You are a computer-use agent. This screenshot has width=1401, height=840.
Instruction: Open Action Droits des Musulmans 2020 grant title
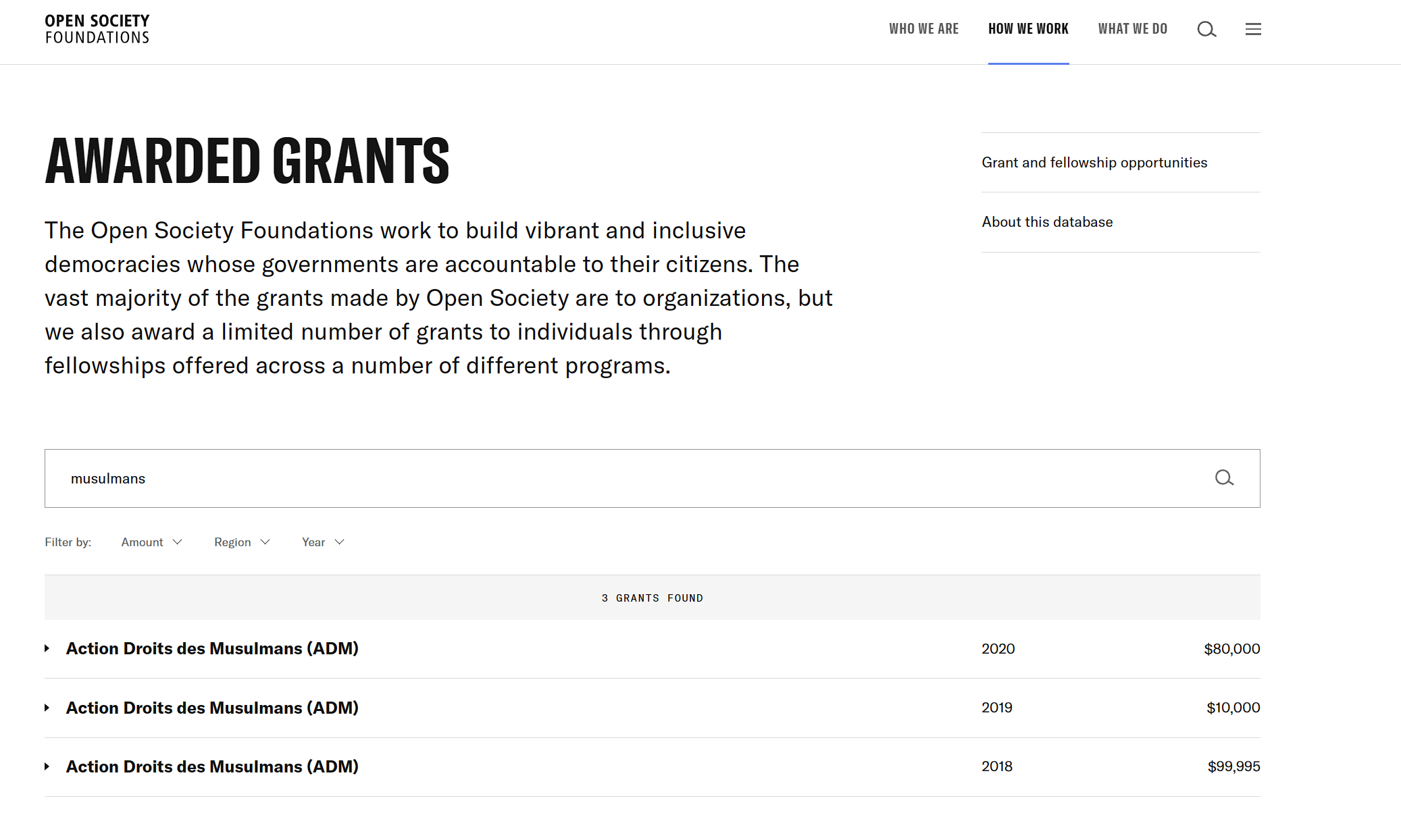[x=212, y=649]
